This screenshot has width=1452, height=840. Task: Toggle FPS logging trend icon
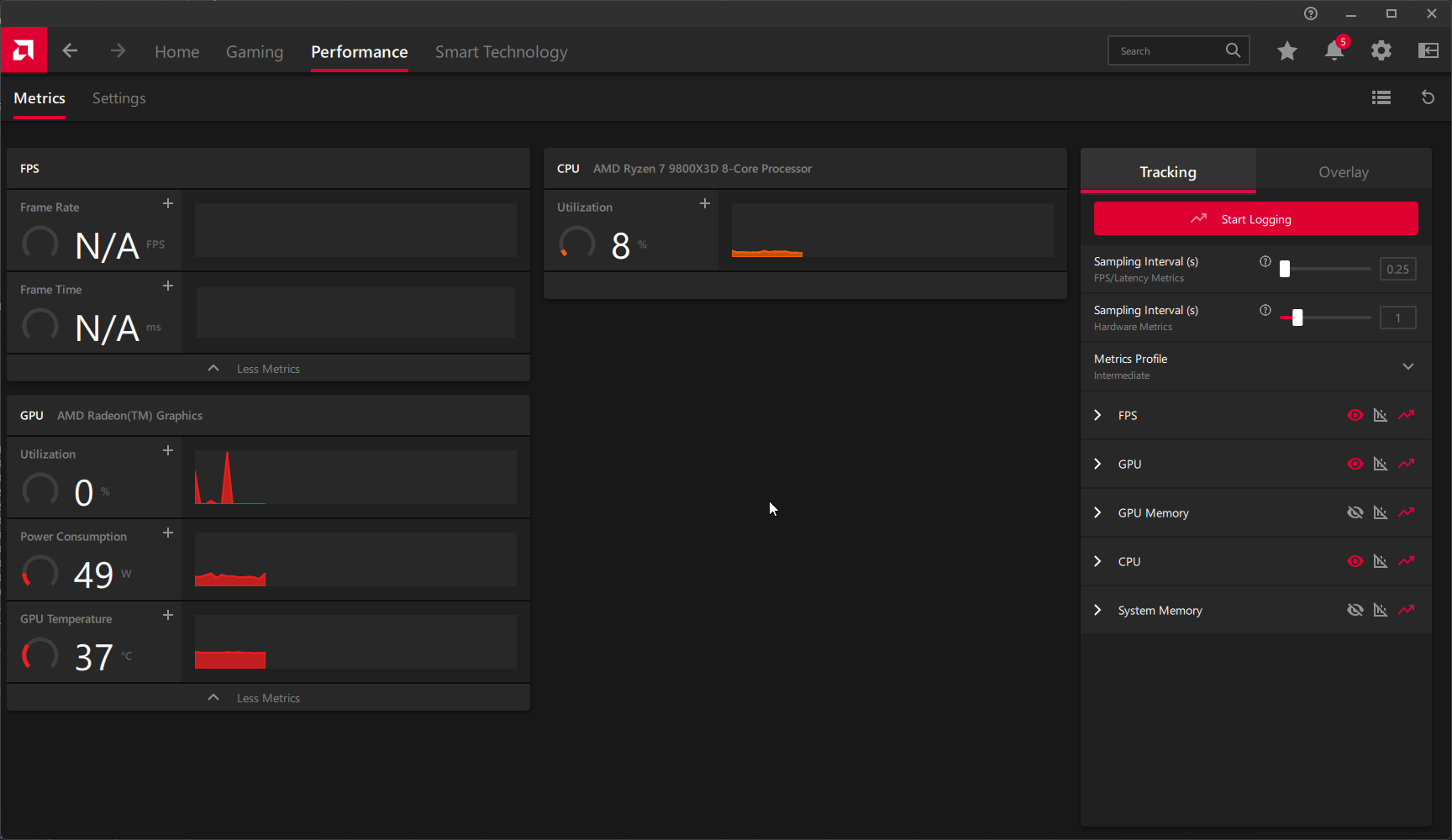tap(1407, 415)
